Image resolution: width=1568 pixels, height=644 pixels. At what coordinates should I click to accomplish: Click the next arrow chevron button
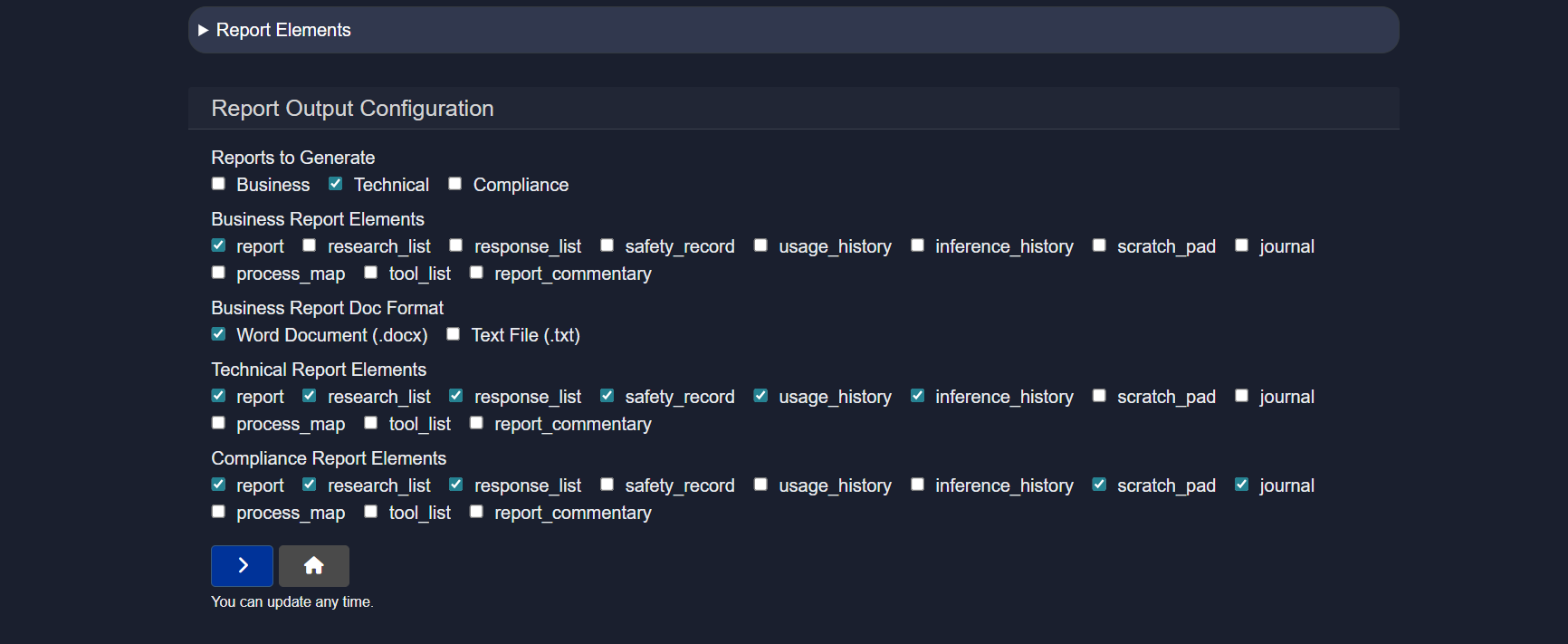click(242, 566)
